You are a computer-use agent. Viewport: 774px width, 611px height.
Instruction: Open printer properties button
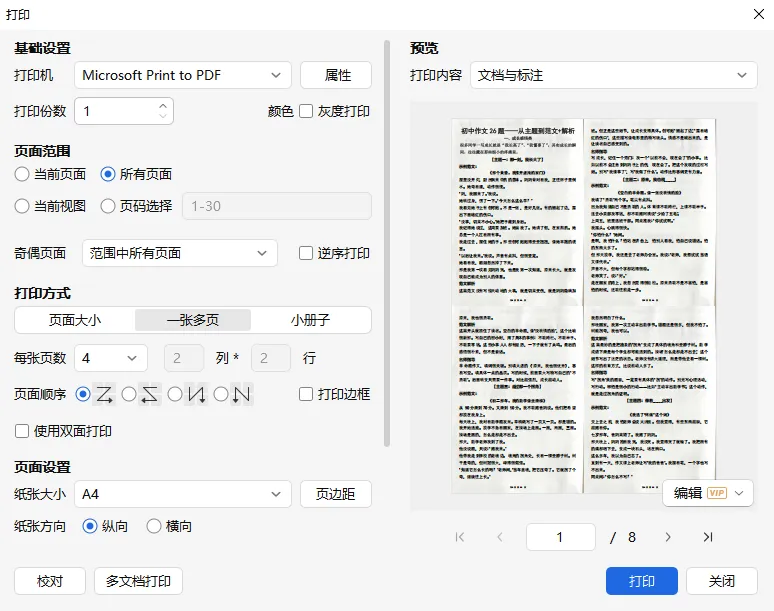pyautogui.click(x=336, y=75)
